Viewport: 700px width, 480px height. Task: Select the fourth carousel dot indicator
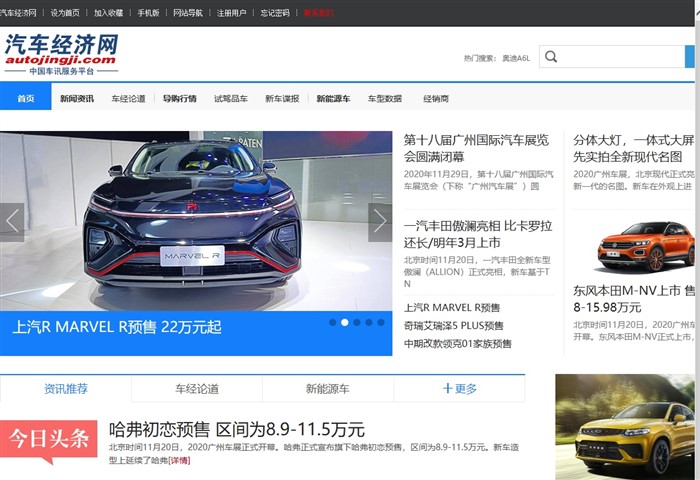pyautogui.click(x=369, y=322)
